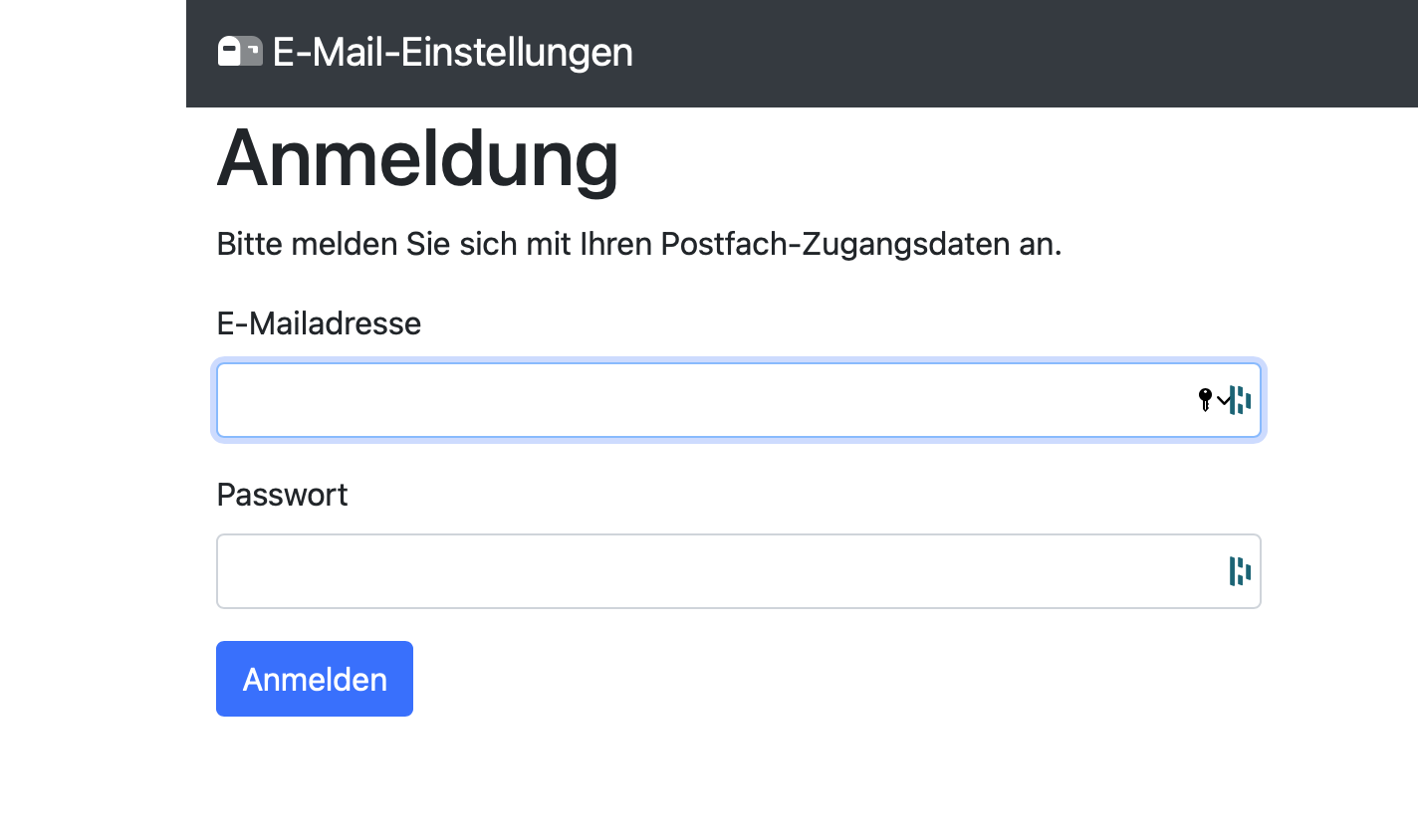
Task: Expand the password autofill chevron beside the key
Action: tap(1223, 401)
